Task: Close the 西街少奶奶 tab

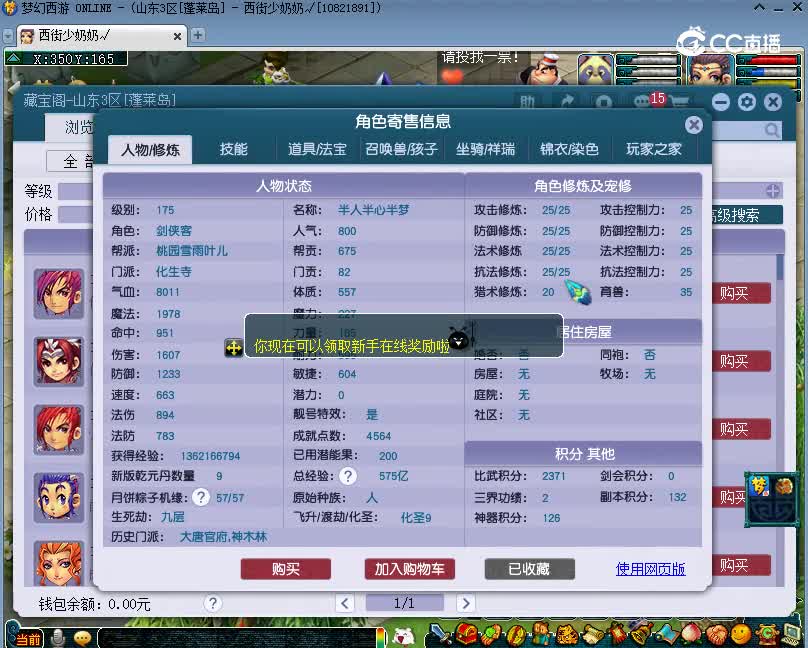Action: click(x=177, y=37)
